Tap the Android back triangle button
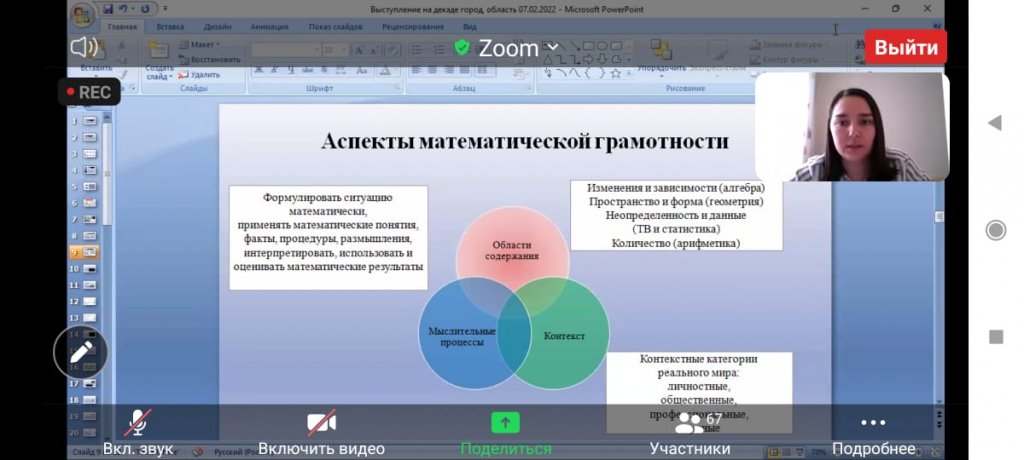The width and height of the screenshot is (1024, 460). [995, 123]
